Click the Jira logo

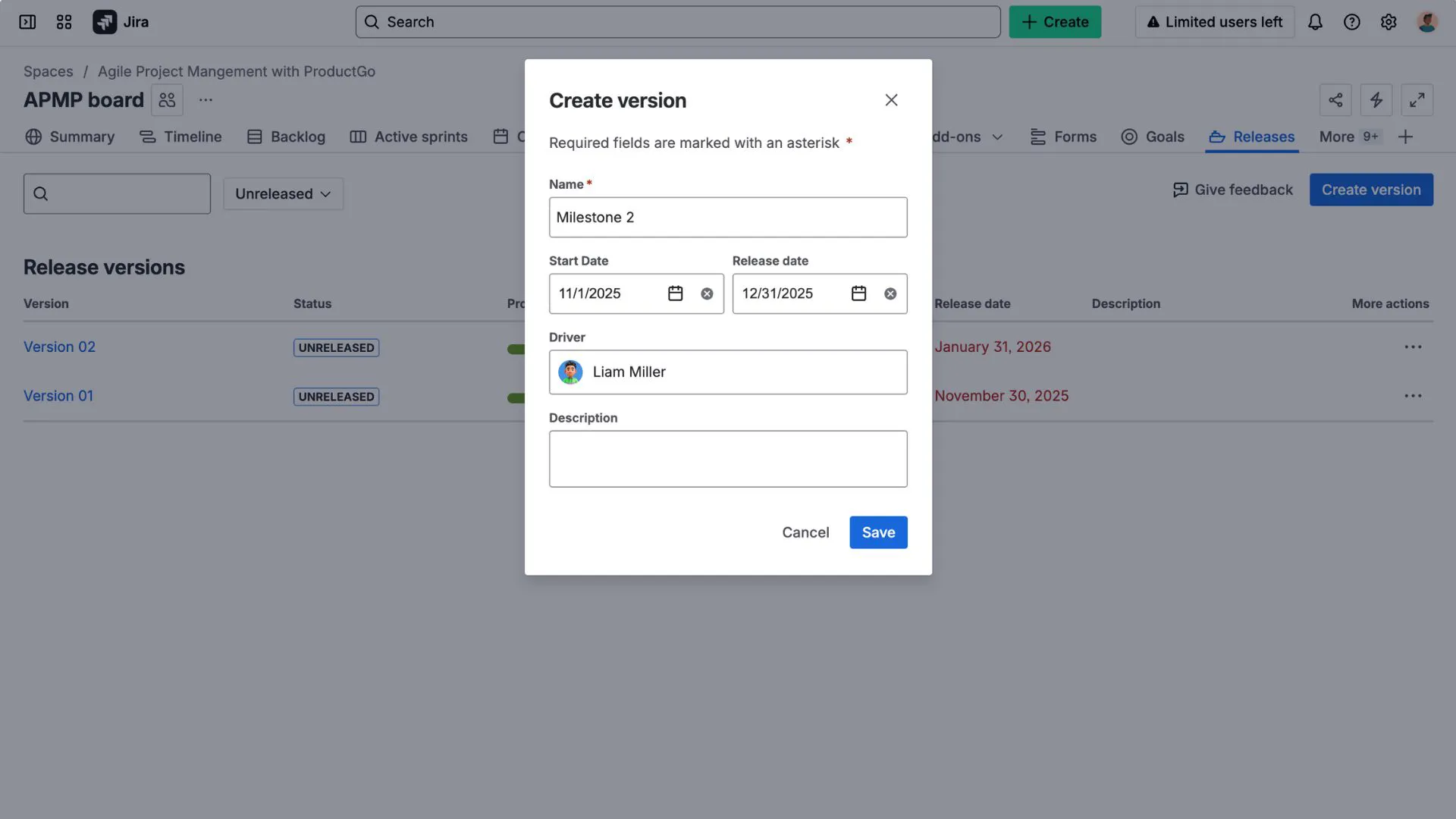[x=106, y=22]
